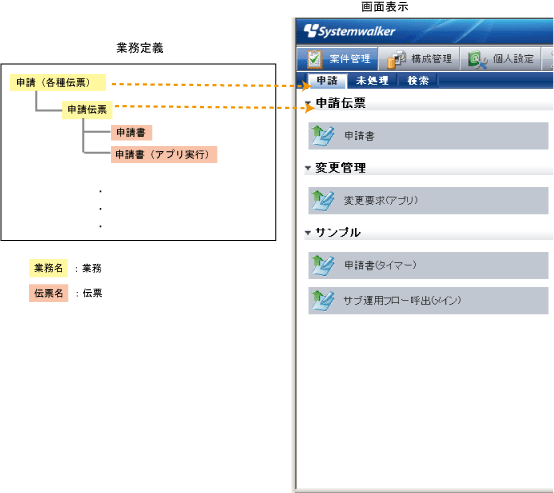The width and height of the screenshot is (554, 493).
Task: Click the icon beside 申請書 in 申請伝票
Action: [323, 136]
